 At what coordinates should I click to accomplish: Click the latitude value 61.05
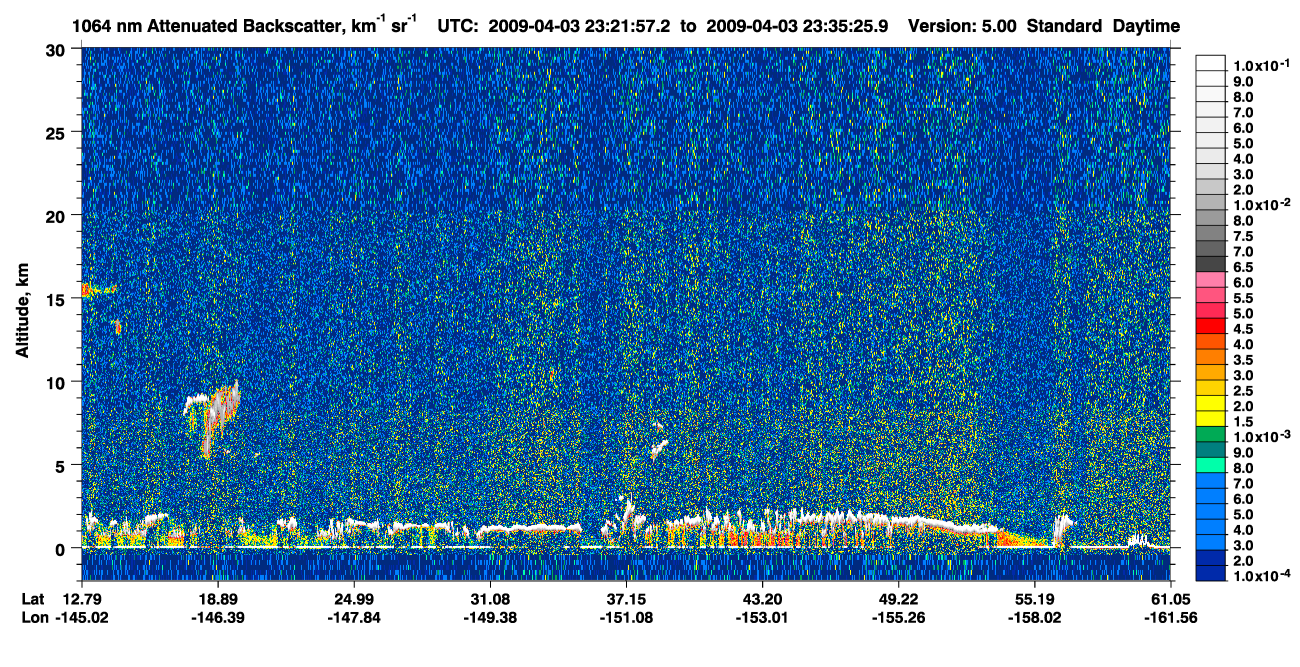click(1170, 599)
